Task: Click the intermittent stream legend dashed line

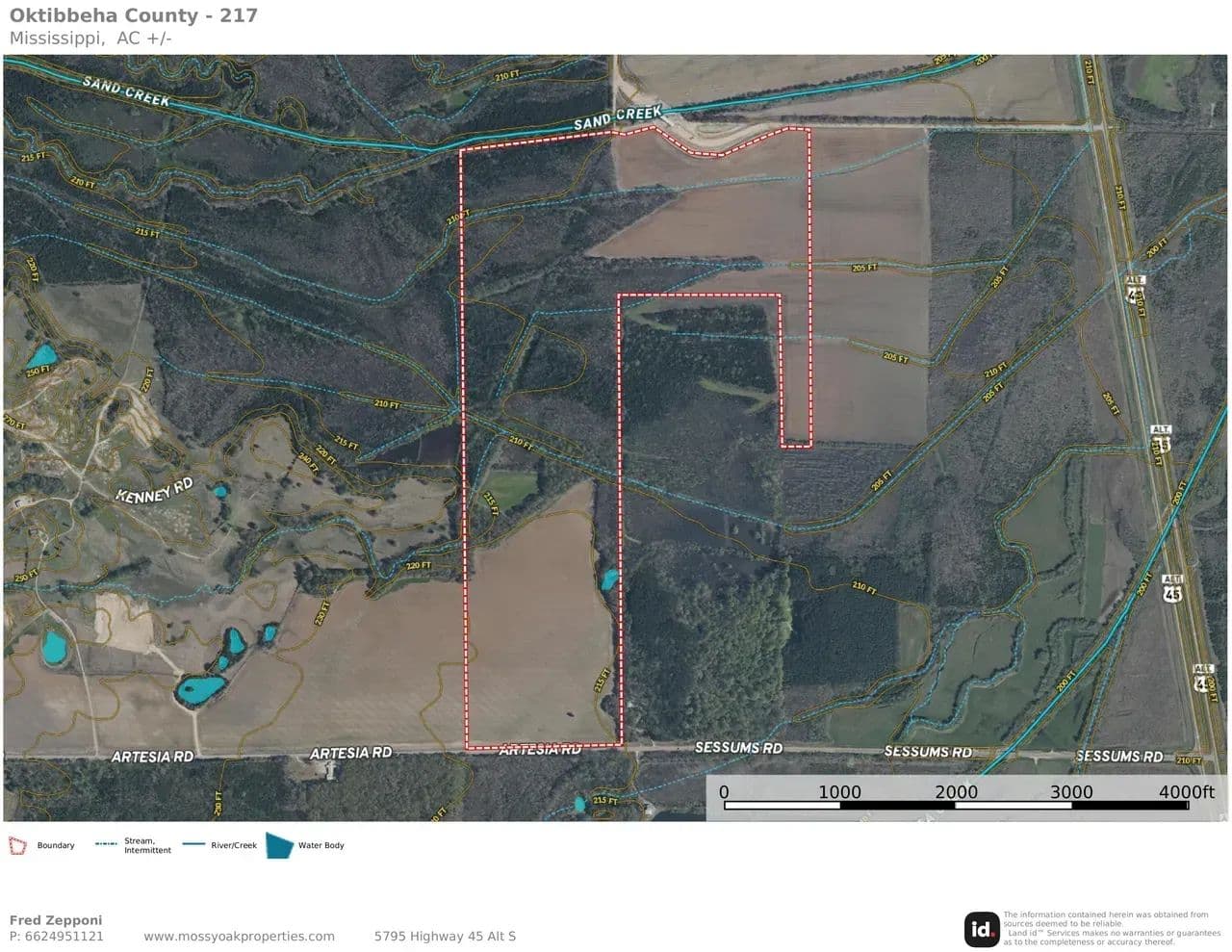Action: (x=106, y=845)
